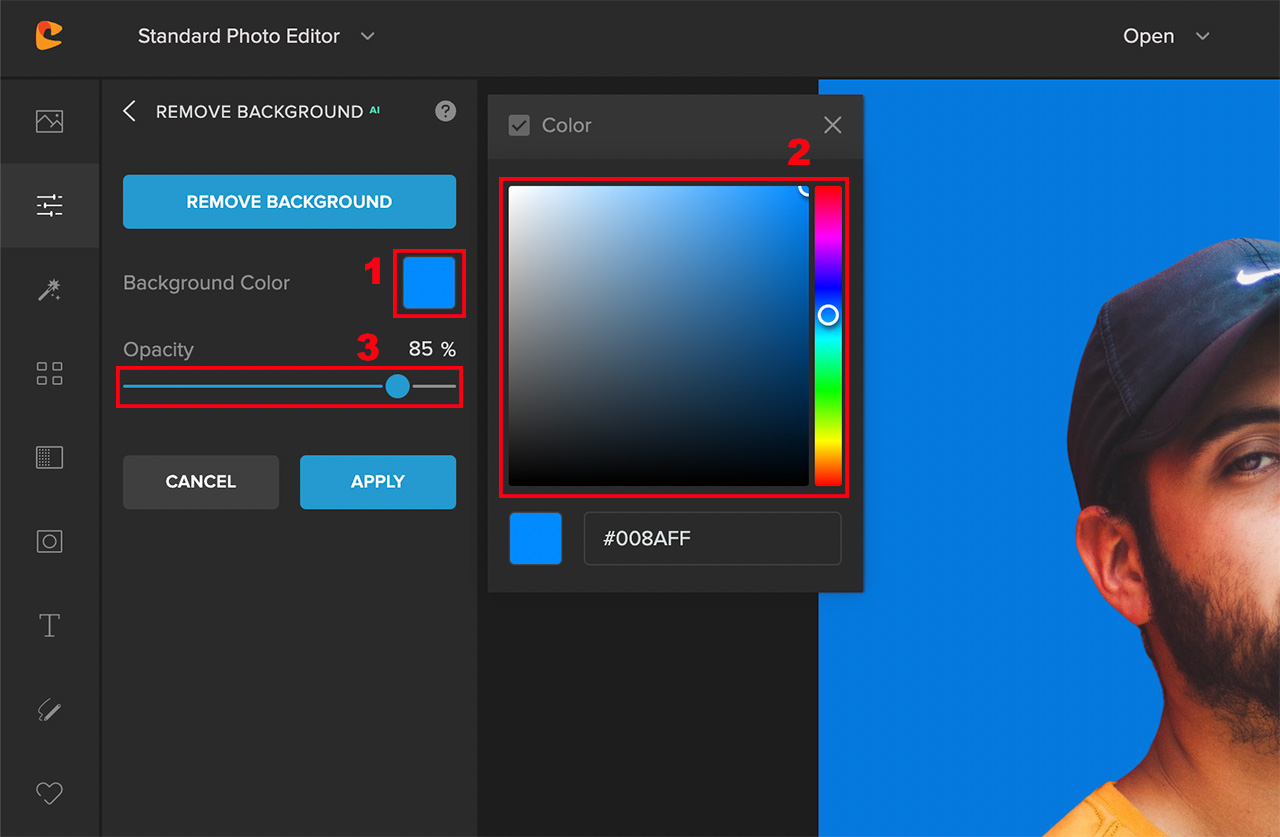The image size is (1280, 837).
Task: Click the Colorcinch logo icon
Action: (x=48, y=36)
